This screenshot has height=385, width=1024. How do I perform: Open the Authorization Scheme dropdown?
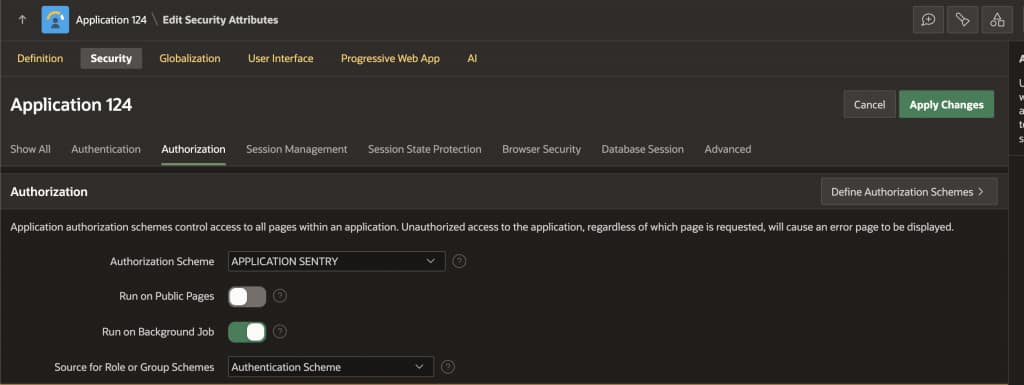click(x=336, y=261)
